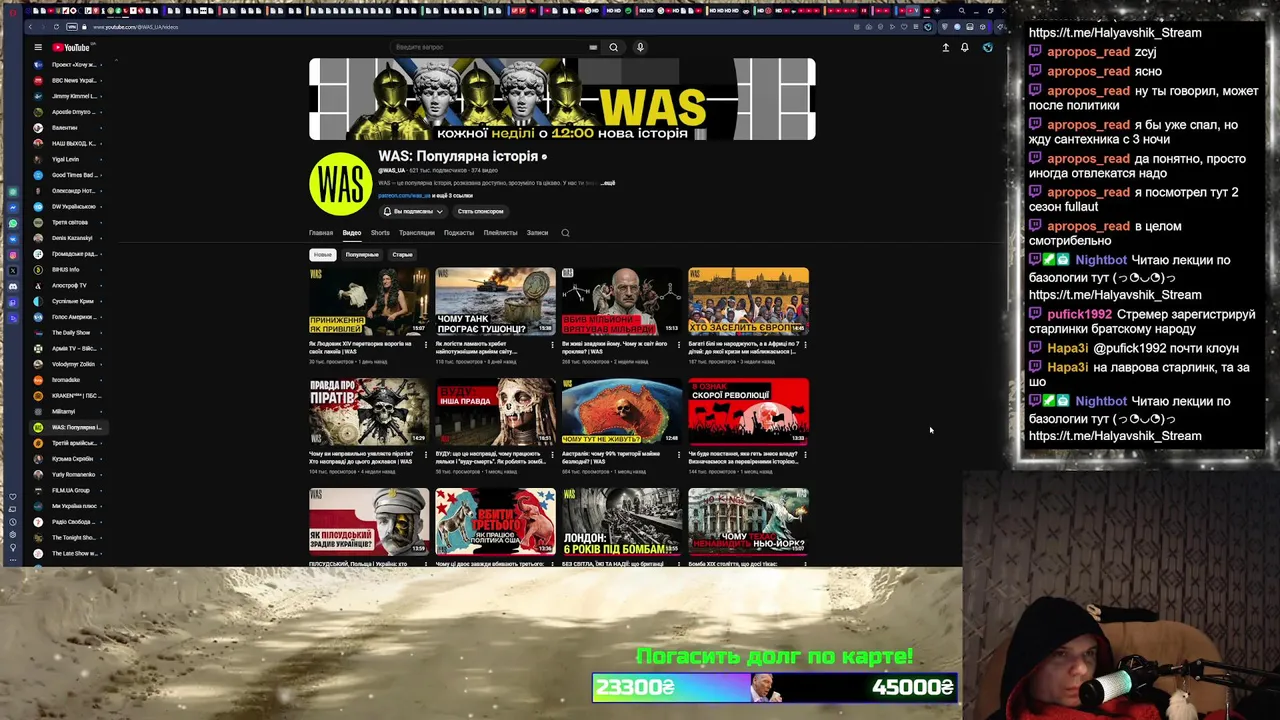Go back in browser history
This screenshot has height=720, width=1280.
point(30,27)
